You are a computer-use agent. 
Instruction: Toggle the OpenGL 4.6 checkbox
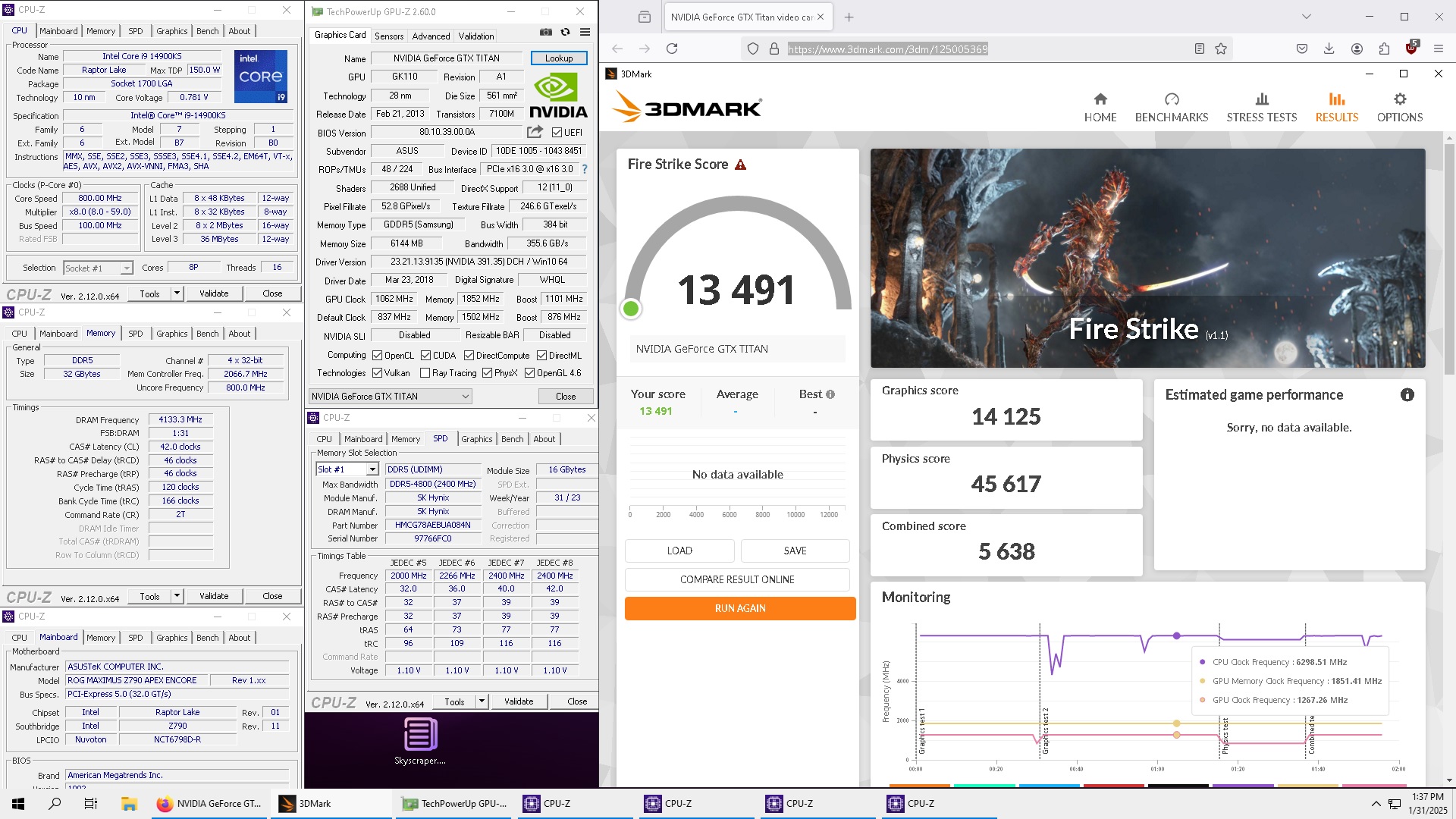[529, 373]
